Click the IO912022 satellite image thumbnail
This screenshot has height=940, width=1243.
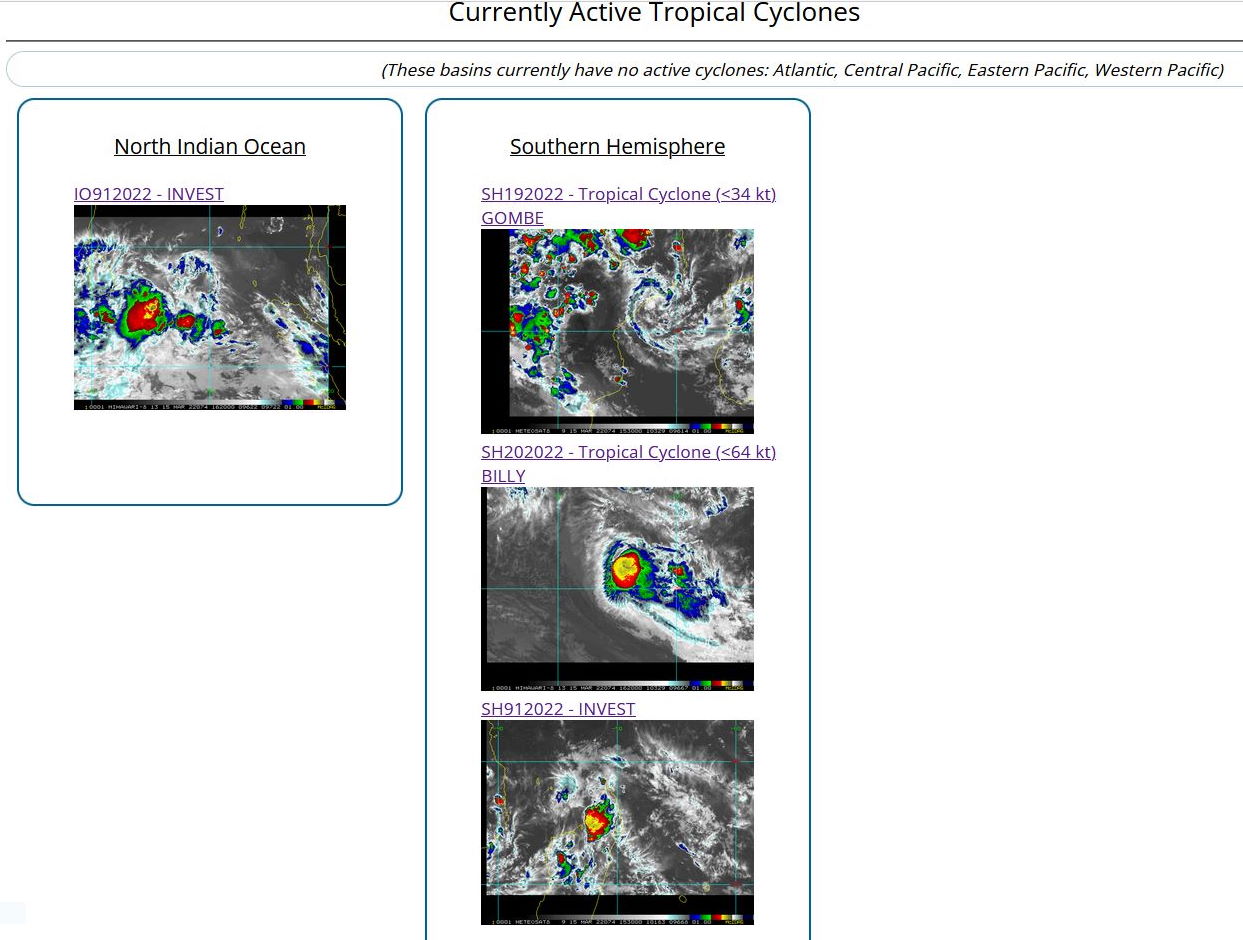point(209,307)
